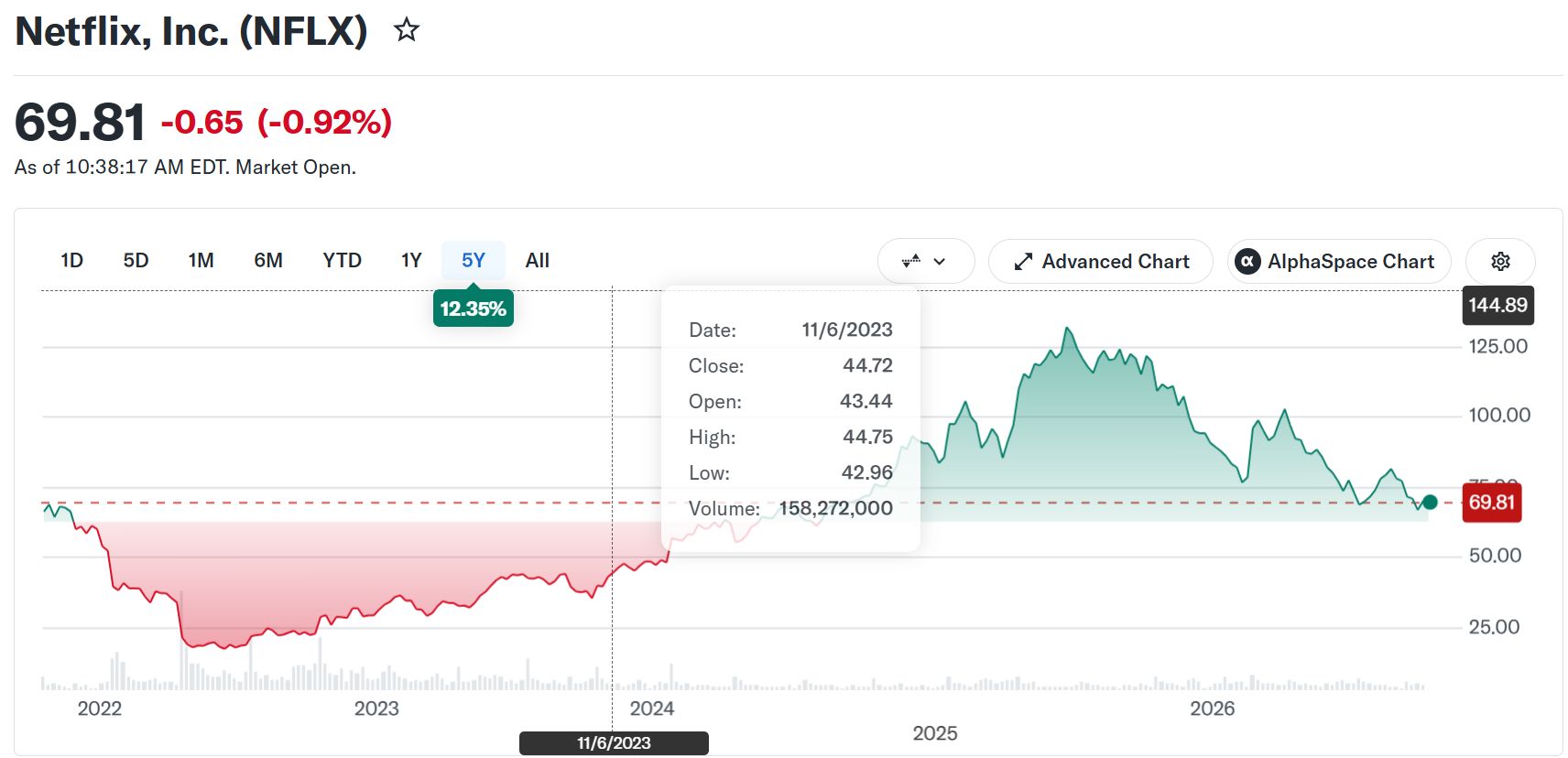Select the 1Y time range

pos(411,261)
